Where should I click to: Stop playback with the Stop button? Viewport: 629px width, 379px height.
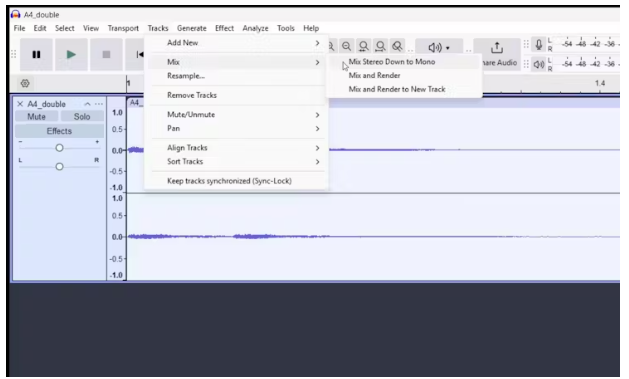point(106,55)
